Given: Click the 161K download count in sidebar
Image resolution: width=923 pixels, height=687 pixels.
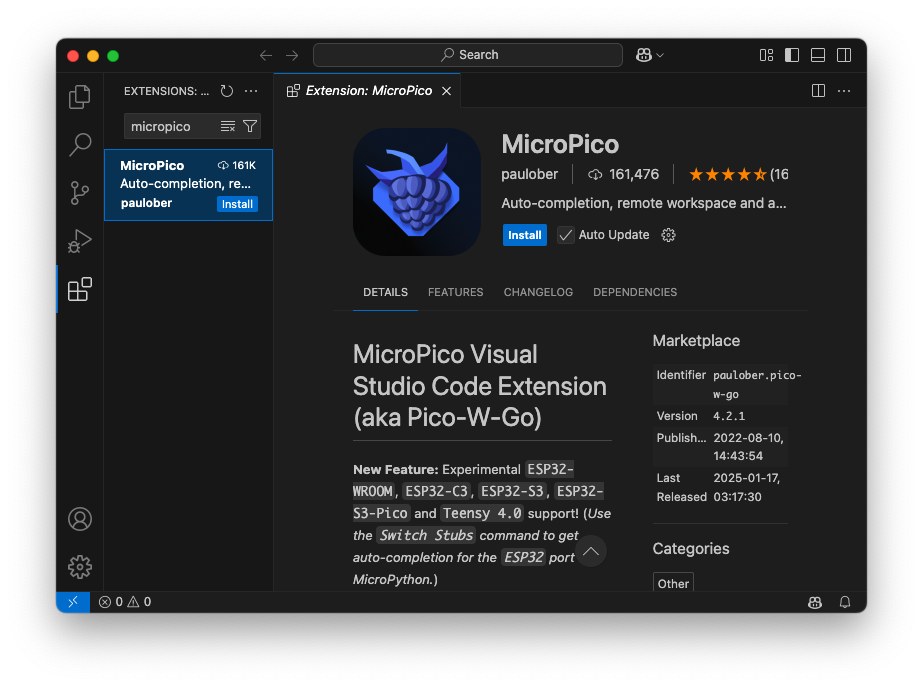Looking at the screenshot, I should click(x=237, y=165).
